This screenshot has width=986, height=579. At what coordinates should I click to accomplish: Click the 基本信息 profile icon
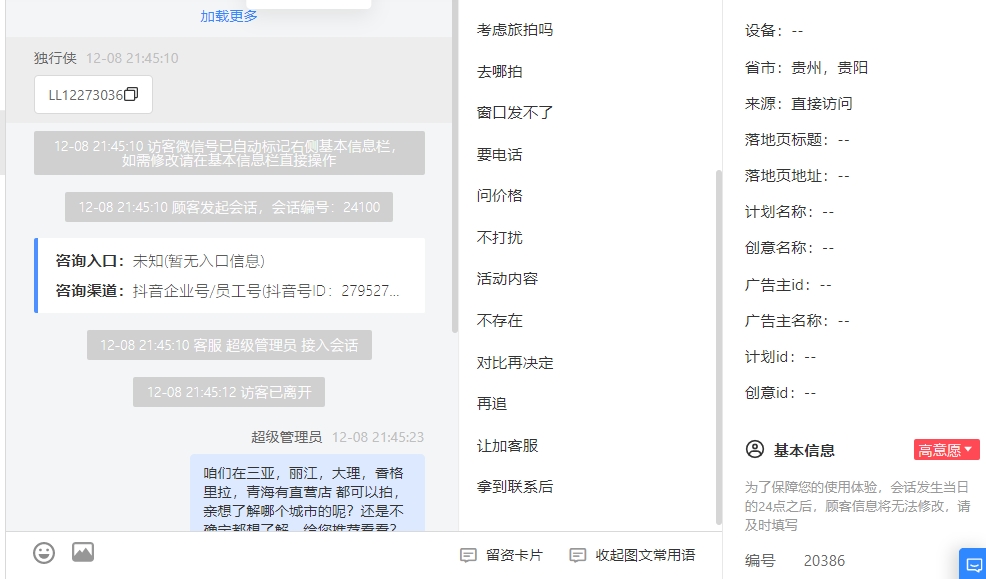click(755, 449)
